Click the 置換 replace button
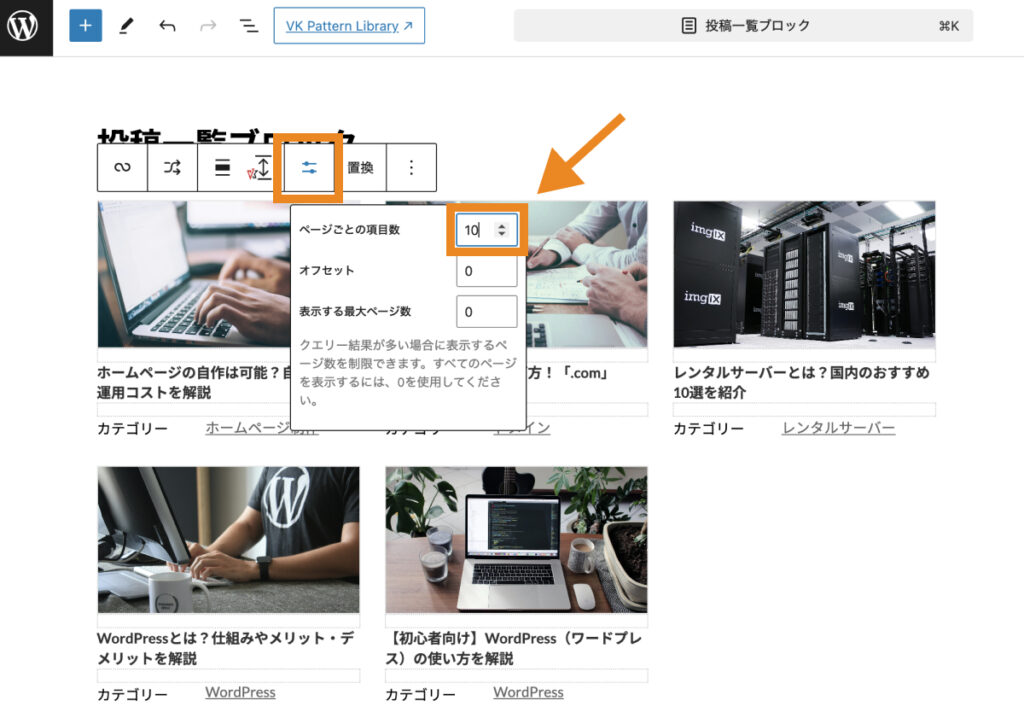This screenshot has width=1024, height=724. pos(360,167)
